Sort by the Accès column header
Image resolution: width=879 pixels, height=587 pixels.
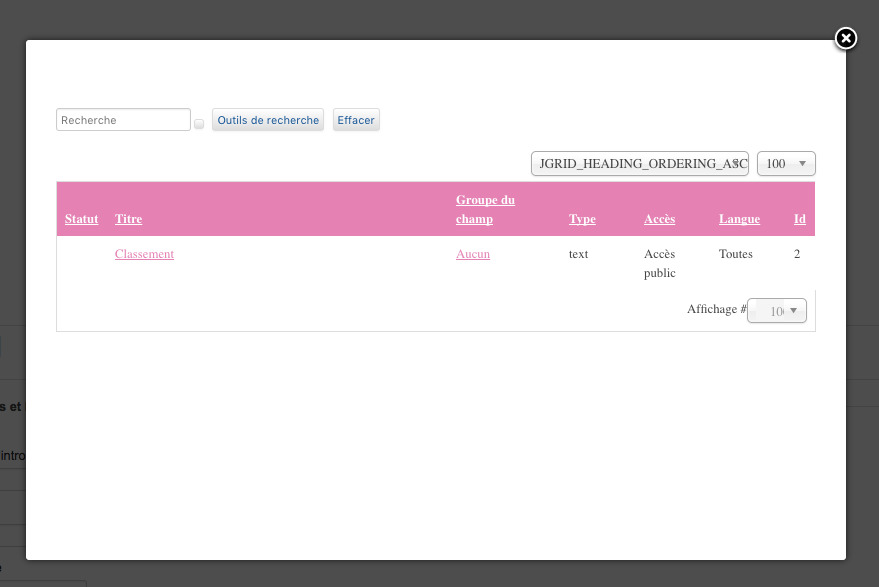[x=660, y=219]
